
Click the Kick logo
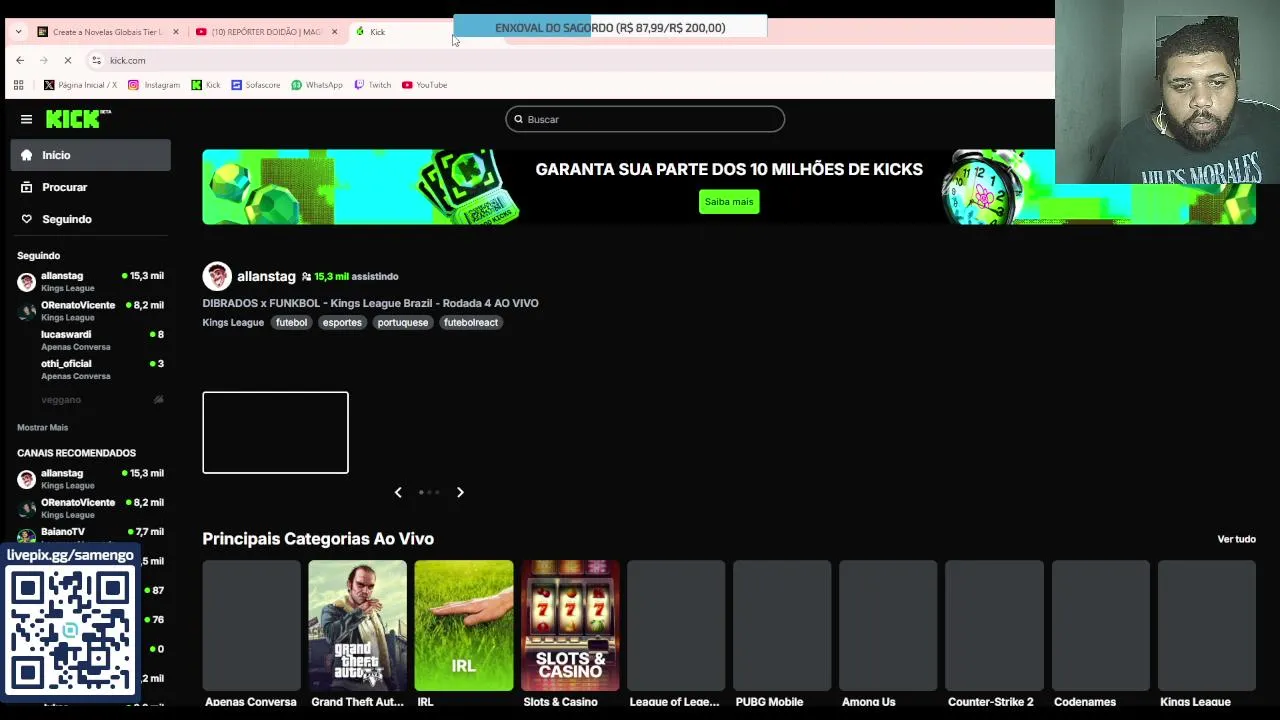coord(78,118)
